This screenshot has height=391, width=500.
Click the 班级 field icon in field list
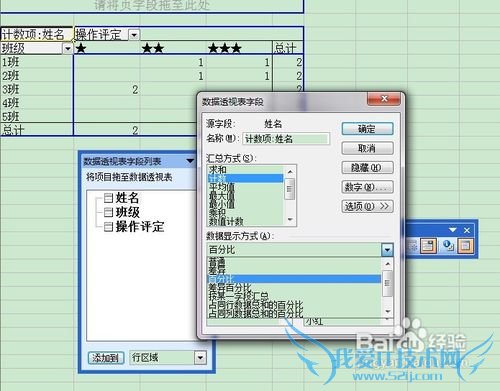tap(108, 212)
